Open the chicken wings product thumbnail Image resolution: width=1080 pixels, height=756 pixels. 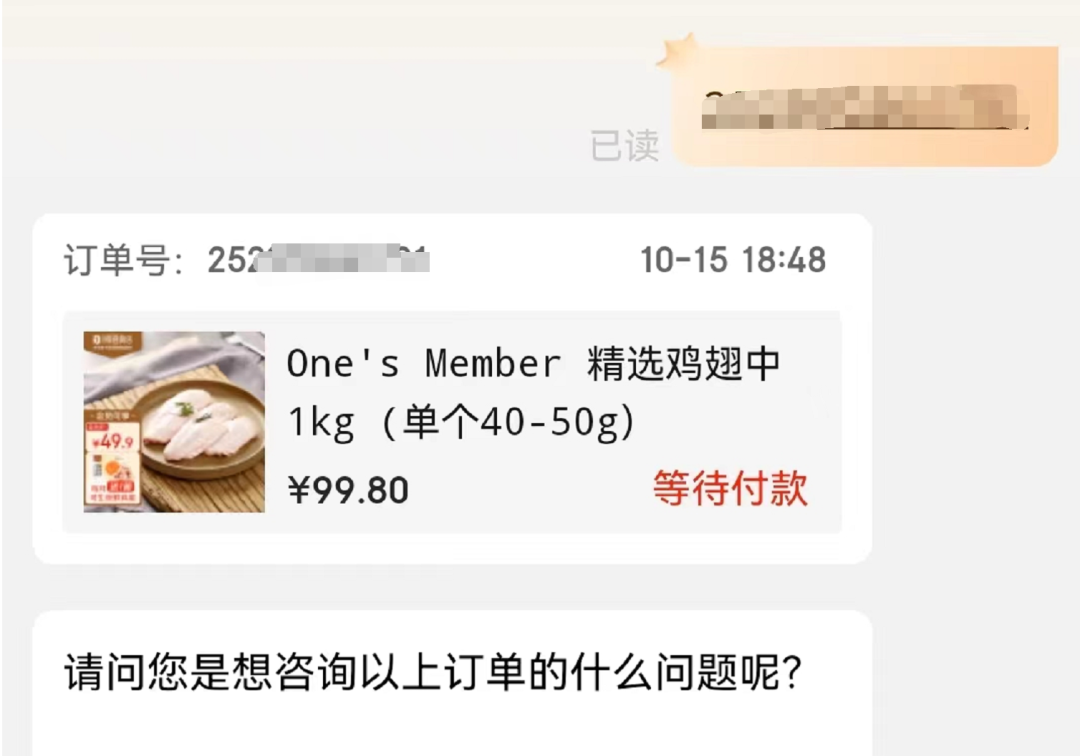[x=174, y=422]
